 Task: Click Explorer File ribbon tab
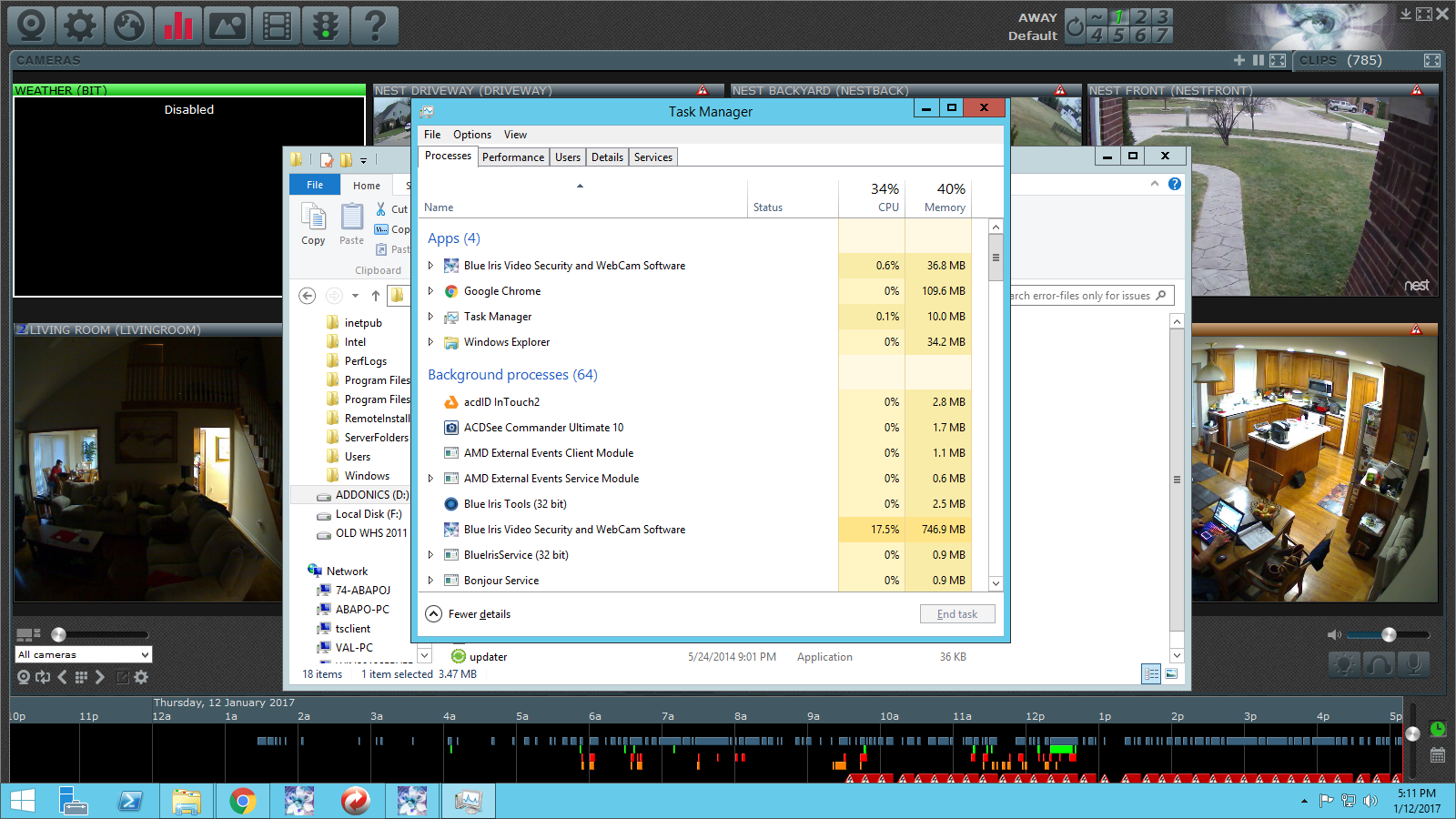coord(315,185)
